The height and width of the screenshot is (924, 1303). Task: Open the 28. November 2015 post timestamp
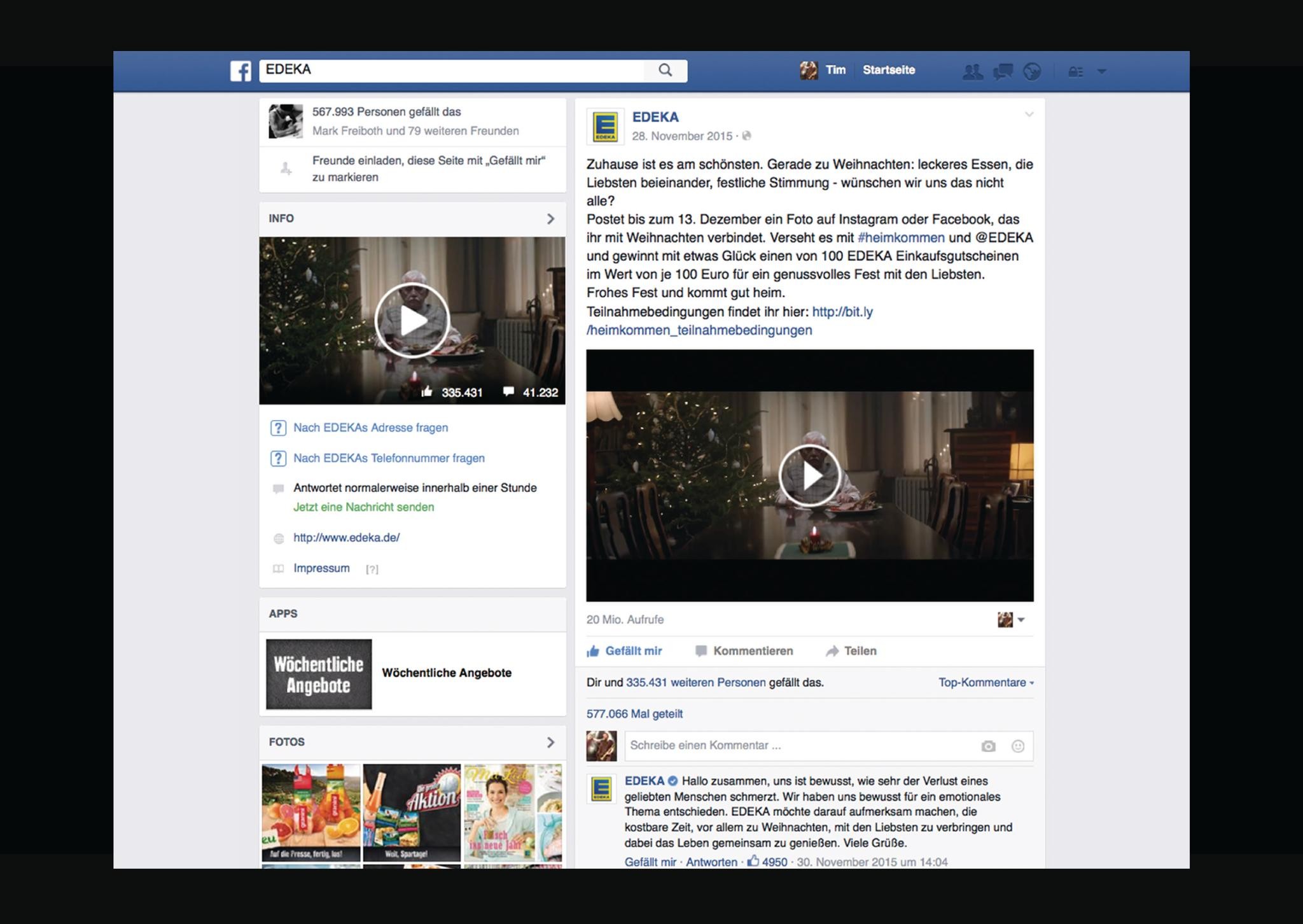682,136
